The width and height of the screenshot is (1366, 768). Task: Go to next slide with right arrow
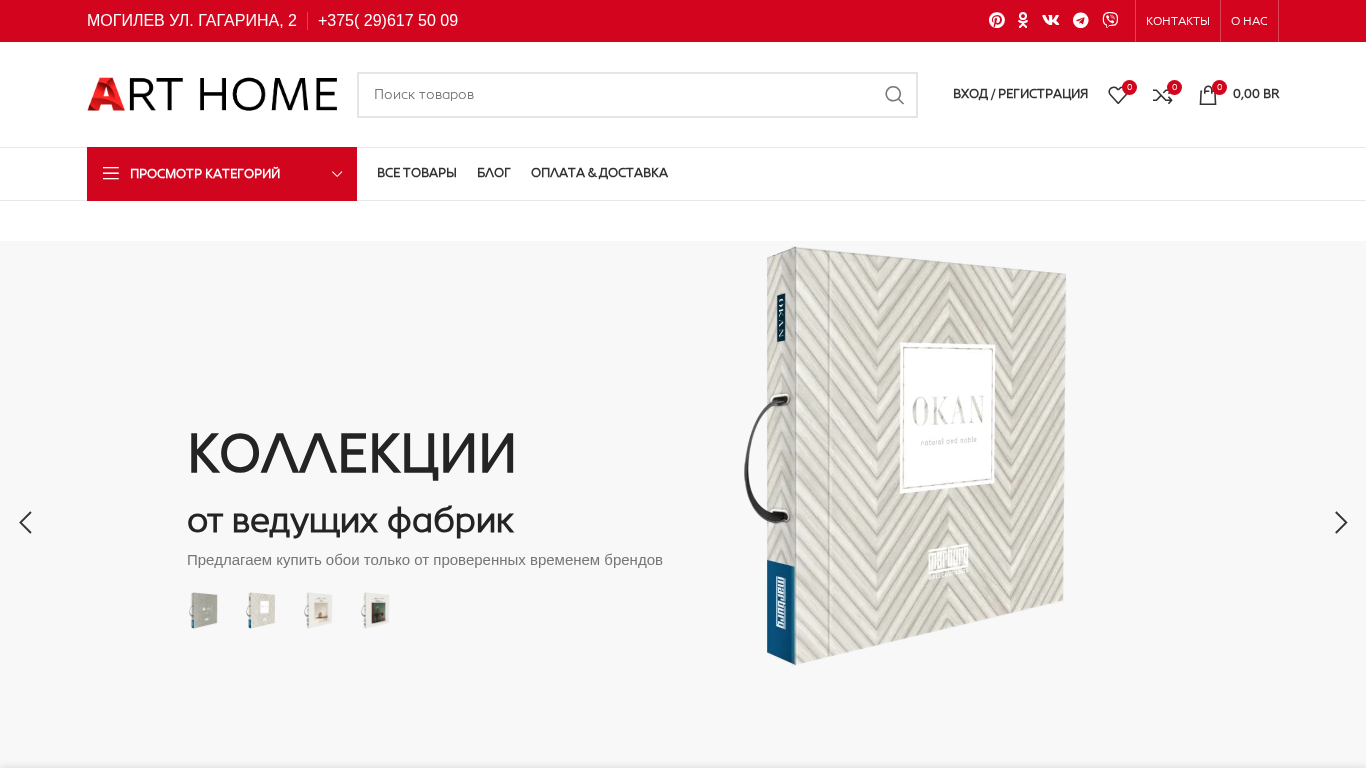pyautogui.click(x=1341, y=523)
